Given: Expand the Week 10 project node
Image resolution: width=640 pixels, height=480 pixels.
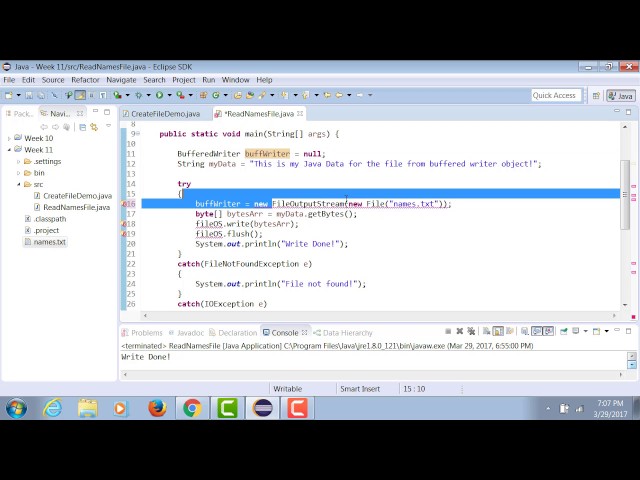Looking at the screenshot, I should (9, 138).
